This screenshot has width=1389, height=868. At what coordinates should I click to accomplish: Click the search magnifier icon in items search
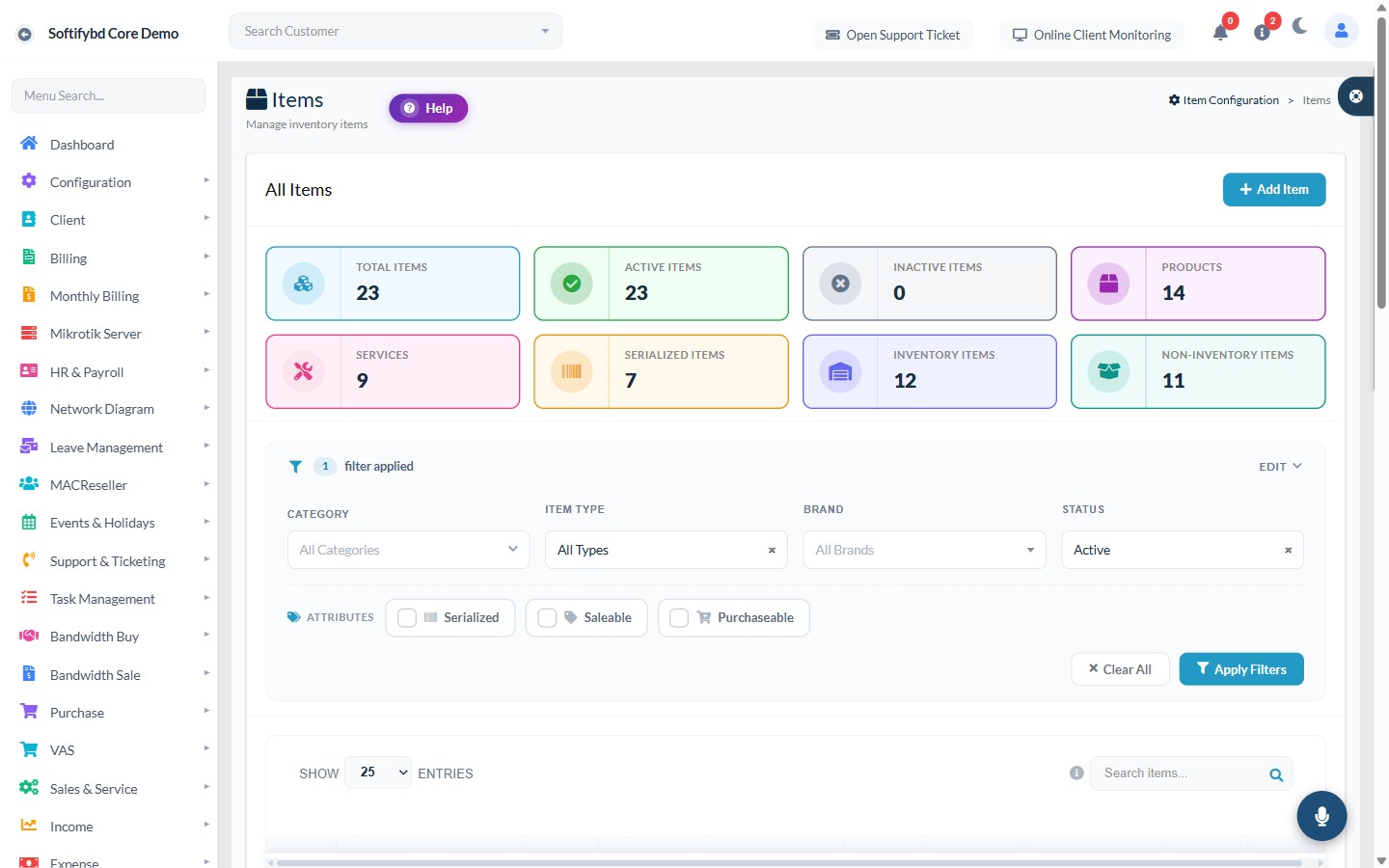(1276, 774)
